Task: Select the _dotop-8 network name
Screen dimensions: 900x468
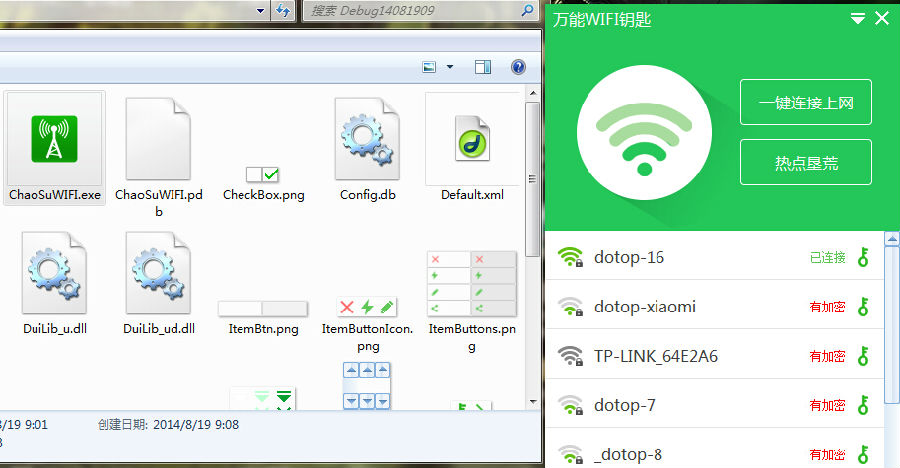Action: coord(627,455)
